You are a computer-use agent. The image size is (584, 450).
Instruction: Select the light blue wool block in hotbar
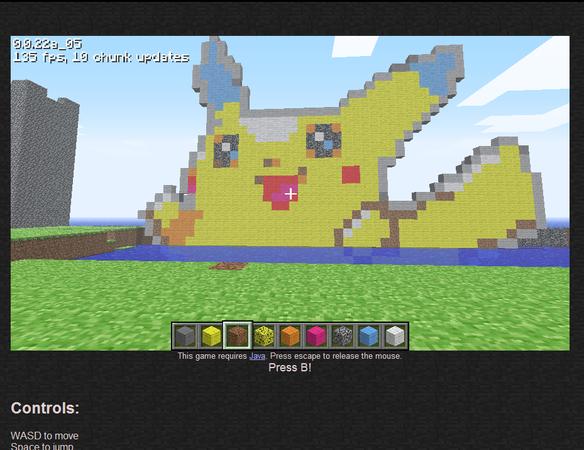click(x=369, y=336)
